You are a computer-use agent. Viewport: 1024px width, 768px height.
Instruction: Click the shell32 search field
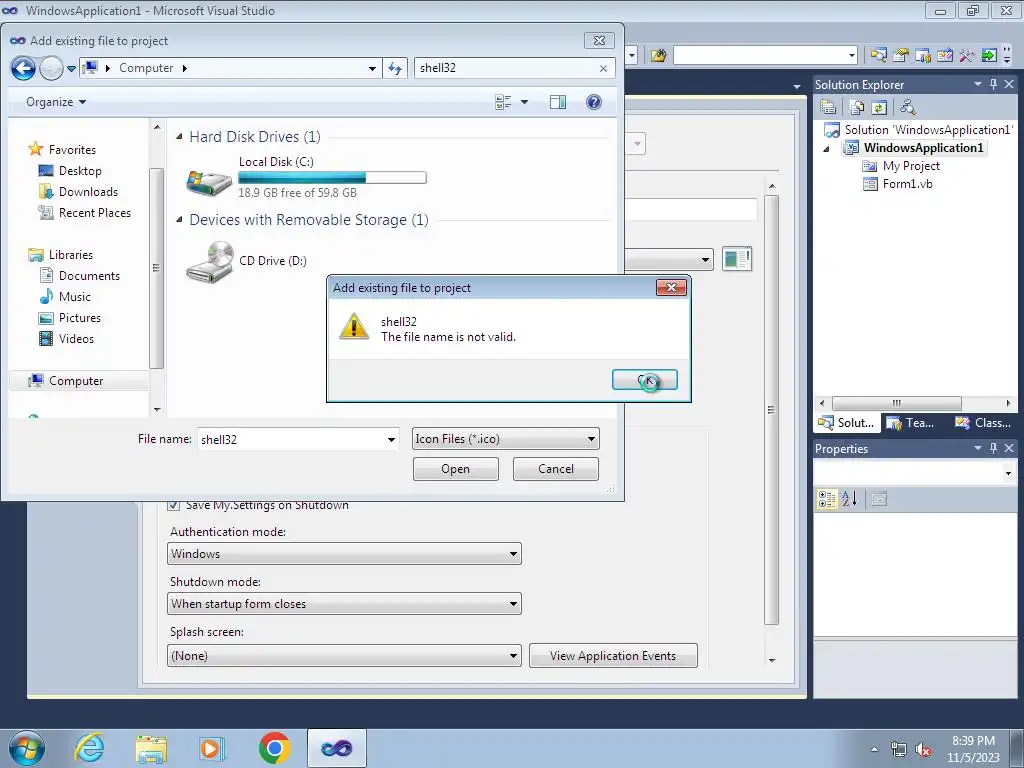click(x=506, y=68)
